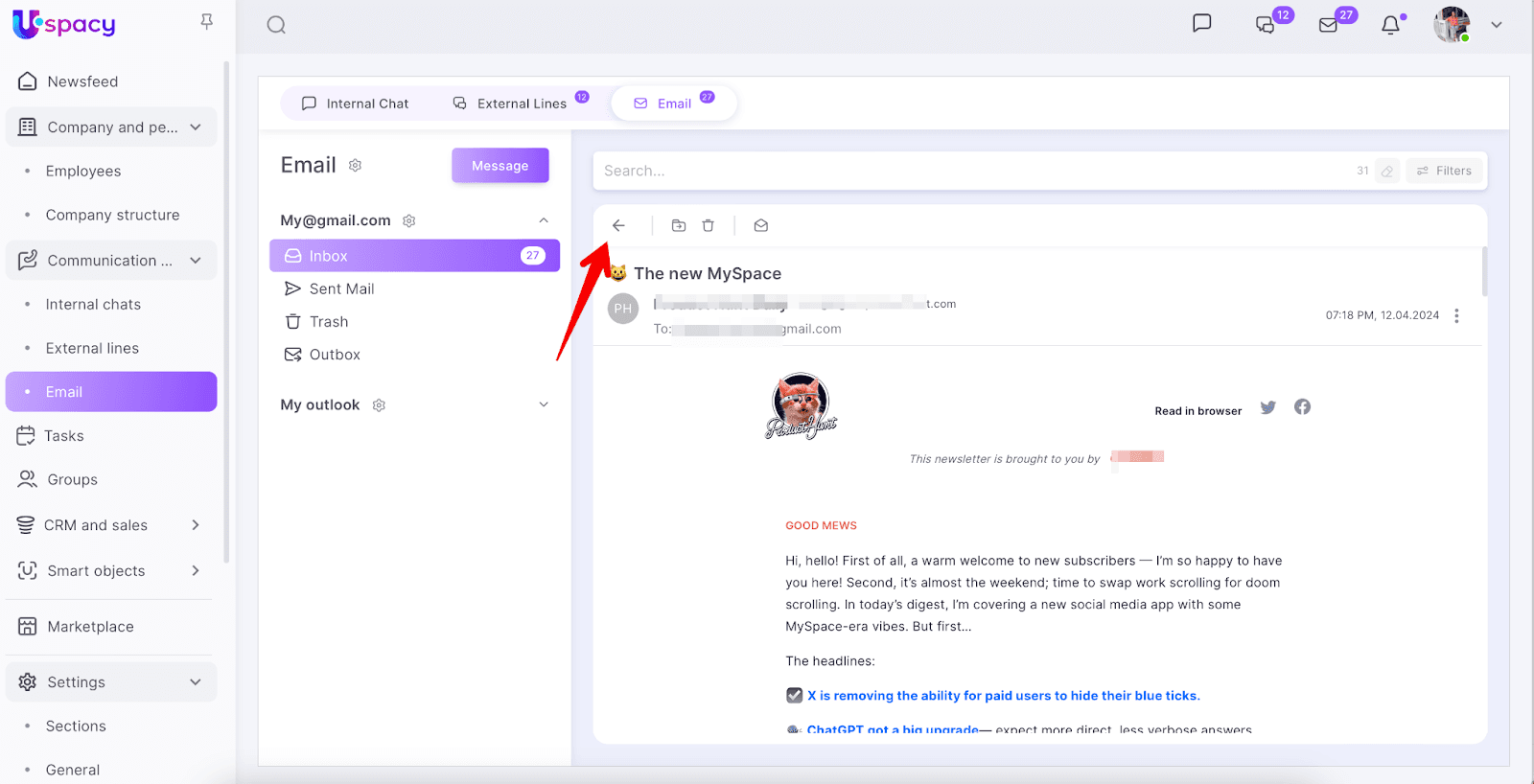Click the move to folder icon

679,226
